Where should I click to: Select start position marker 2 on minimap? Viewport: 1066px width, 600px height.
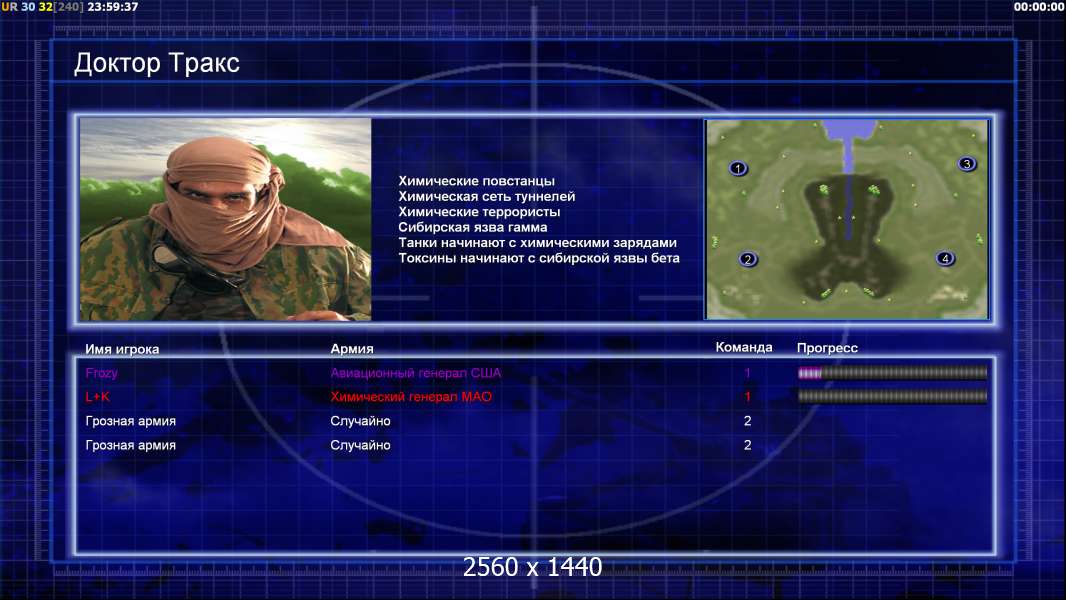pyautogui.click(x=748, y=259)
